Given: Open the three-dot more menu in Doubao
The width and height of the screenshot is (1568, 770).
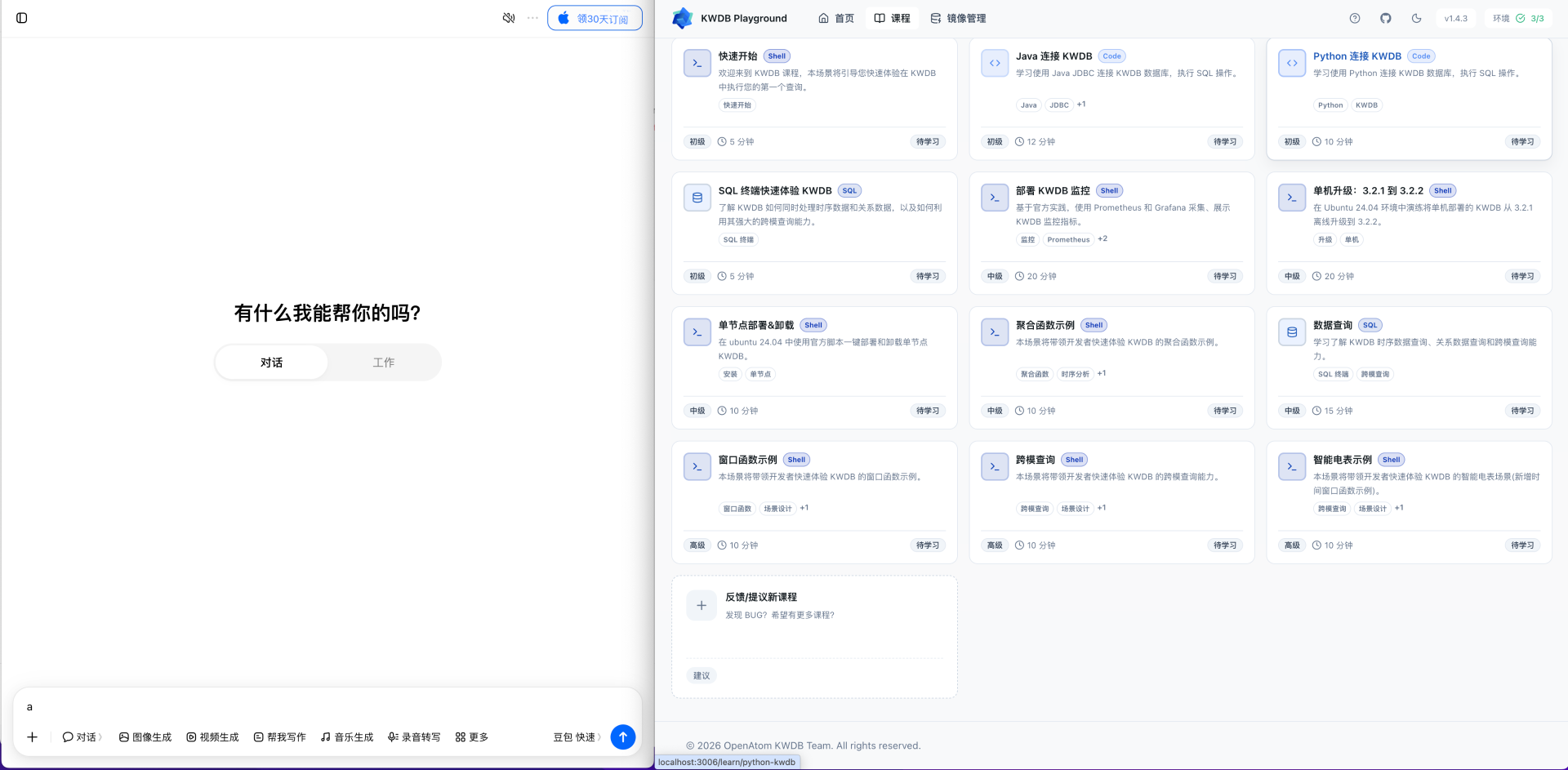Looking at the screenshot, I should tap(532, 18).
